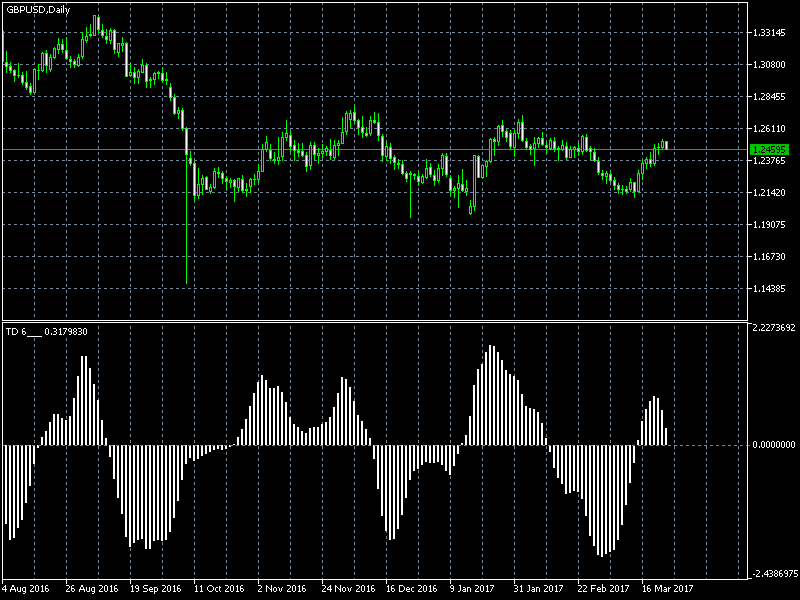Click the 31 Jan 2017 date label
The width and height of the screenshot is (800, 600).
[539, 589]
